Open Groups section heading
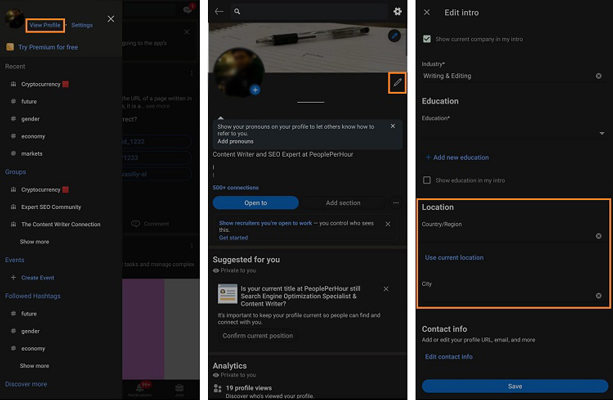Viewport: 613px width, 400px height. 16,172
